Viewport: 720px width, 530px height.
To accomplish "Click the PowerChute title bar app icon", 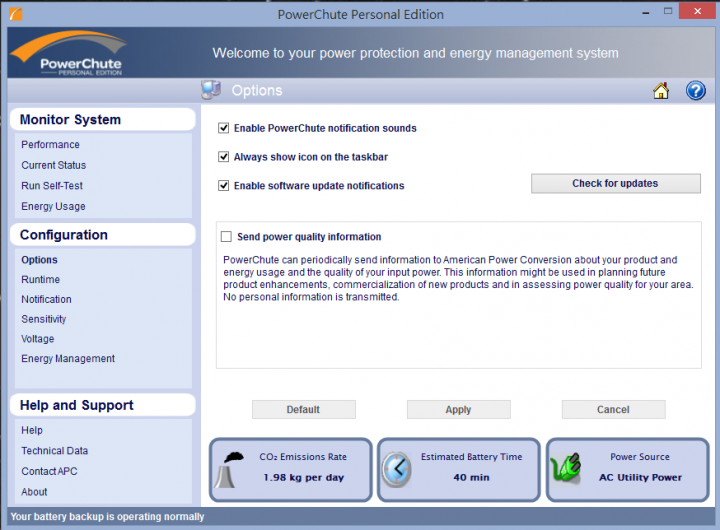I will [16, 14].
